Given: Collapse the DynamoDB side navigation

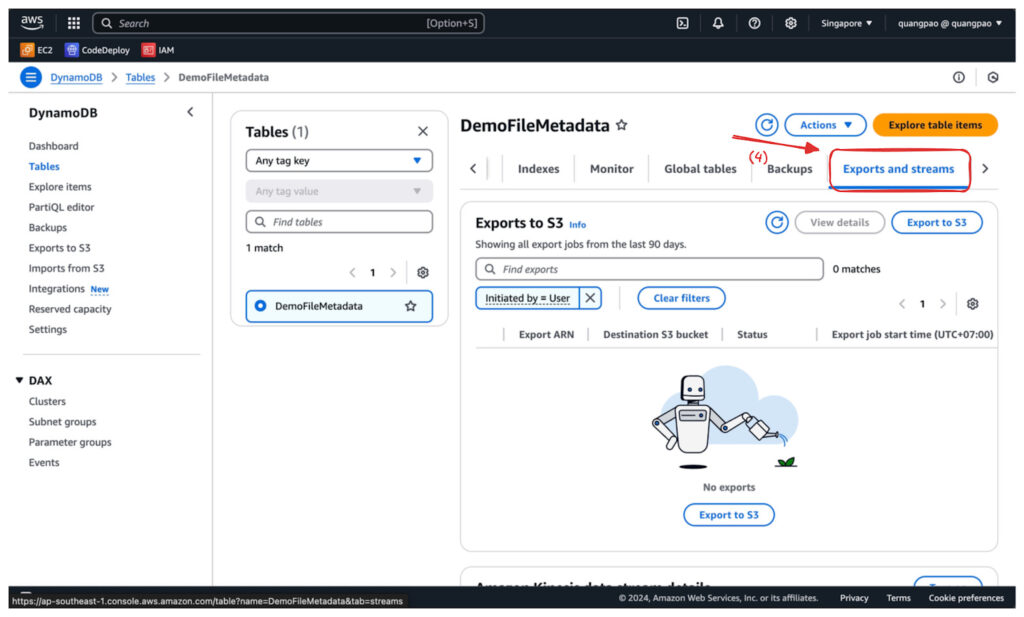Looking at the screenshot, I should click(x=190, y=112).
